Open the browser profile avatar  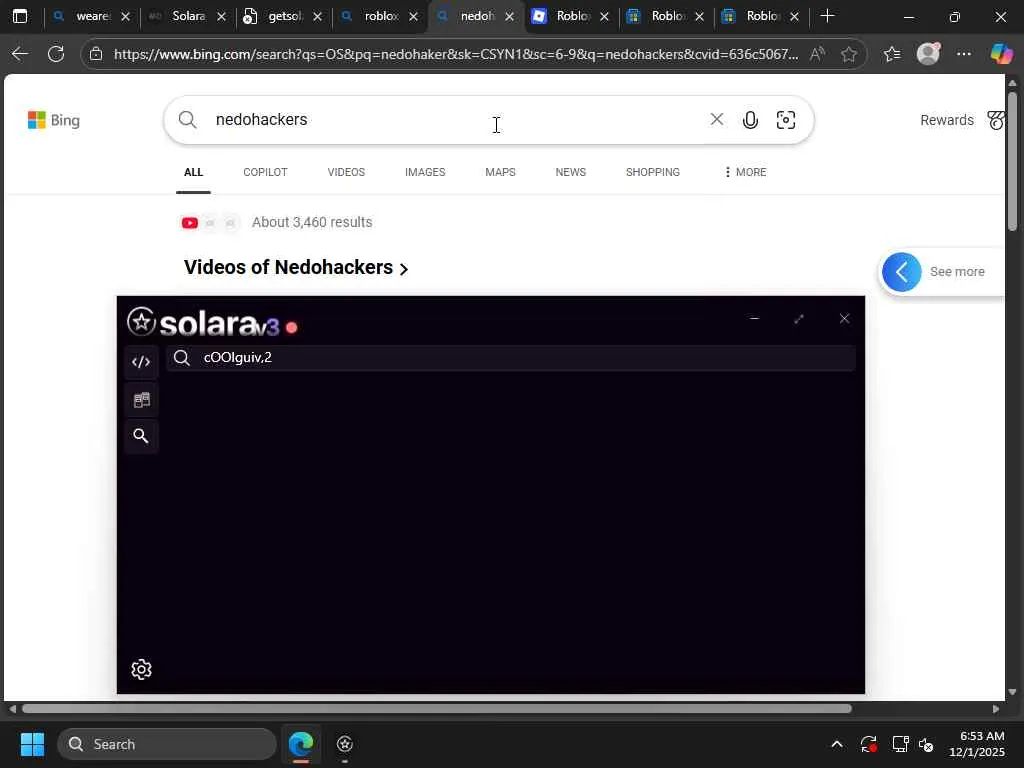[x=929, y=54]
